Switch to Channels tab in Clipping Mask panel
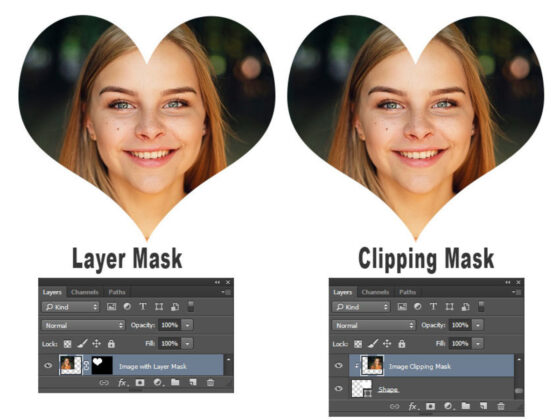560x420 pixels. (x=375, y=292)
